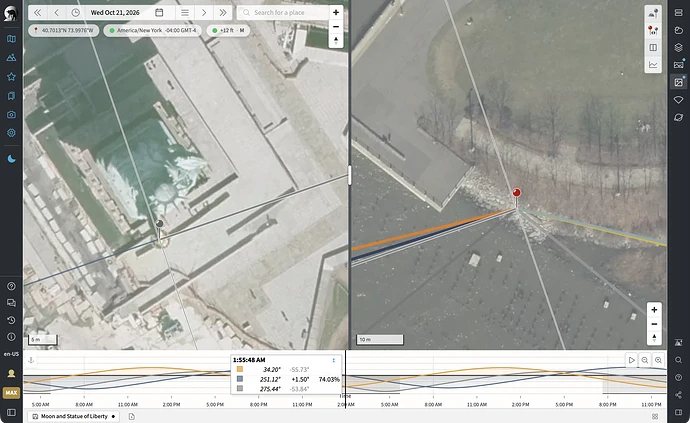This screenshot has height=423, width=690.
Task: Open the map view in sidebar
Action: [11, 39]
